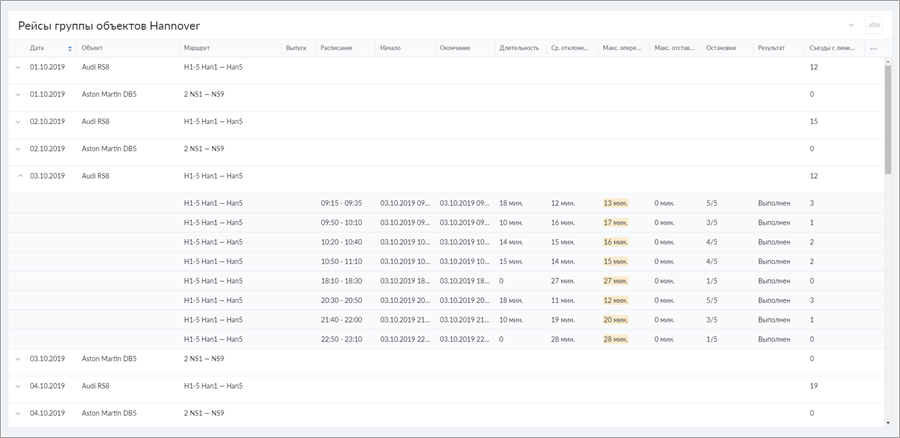Expand the 01.10.2019 Audi RS8 row
The image size is (900, 438).
[x=17, y=67]
